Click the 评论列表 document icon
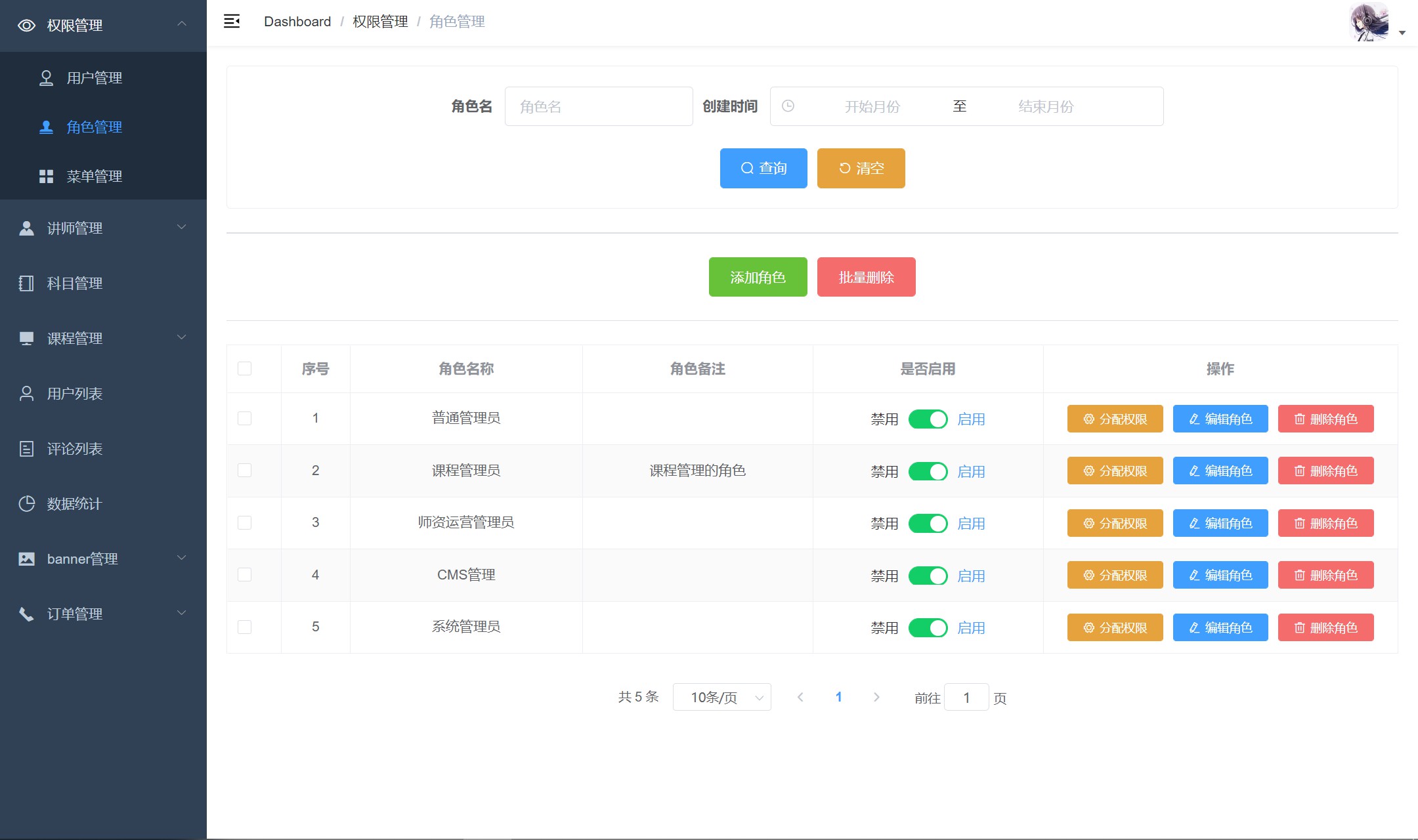This screenshot has width=1418, height=840. [26, 449]
